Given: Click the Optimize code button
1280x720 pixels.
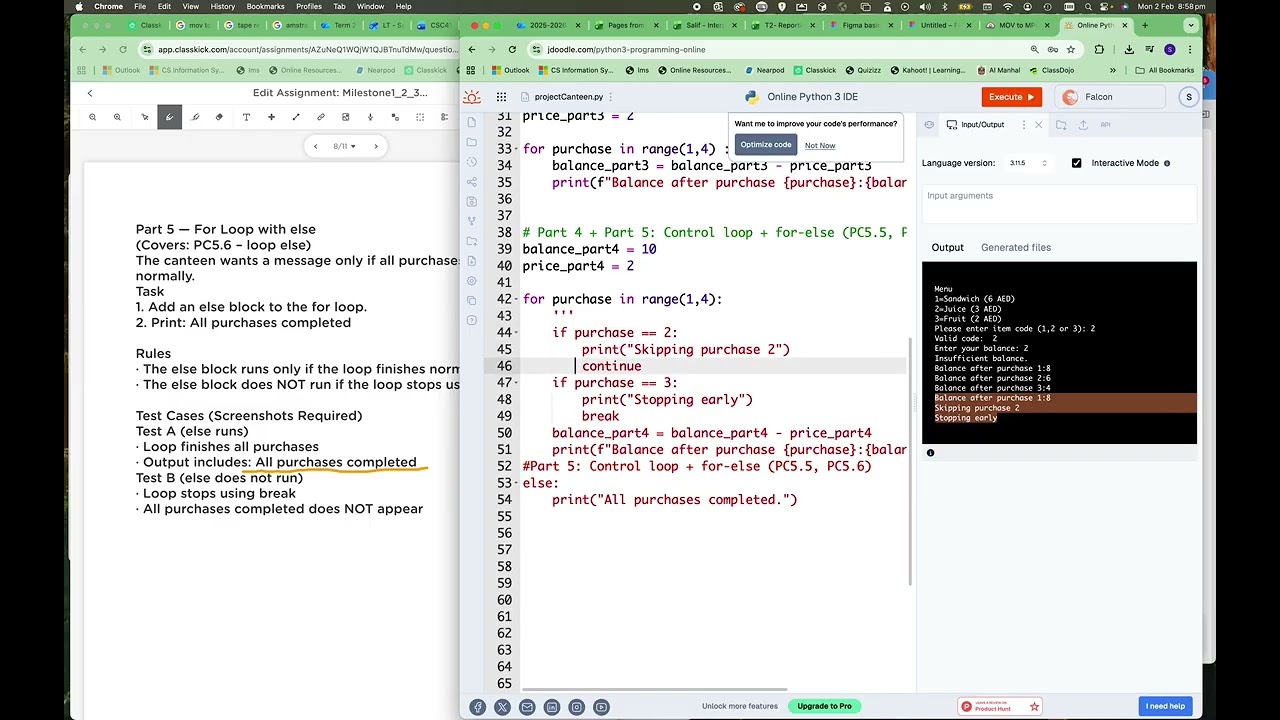Looking at the screenshot, I should point(765,145).
